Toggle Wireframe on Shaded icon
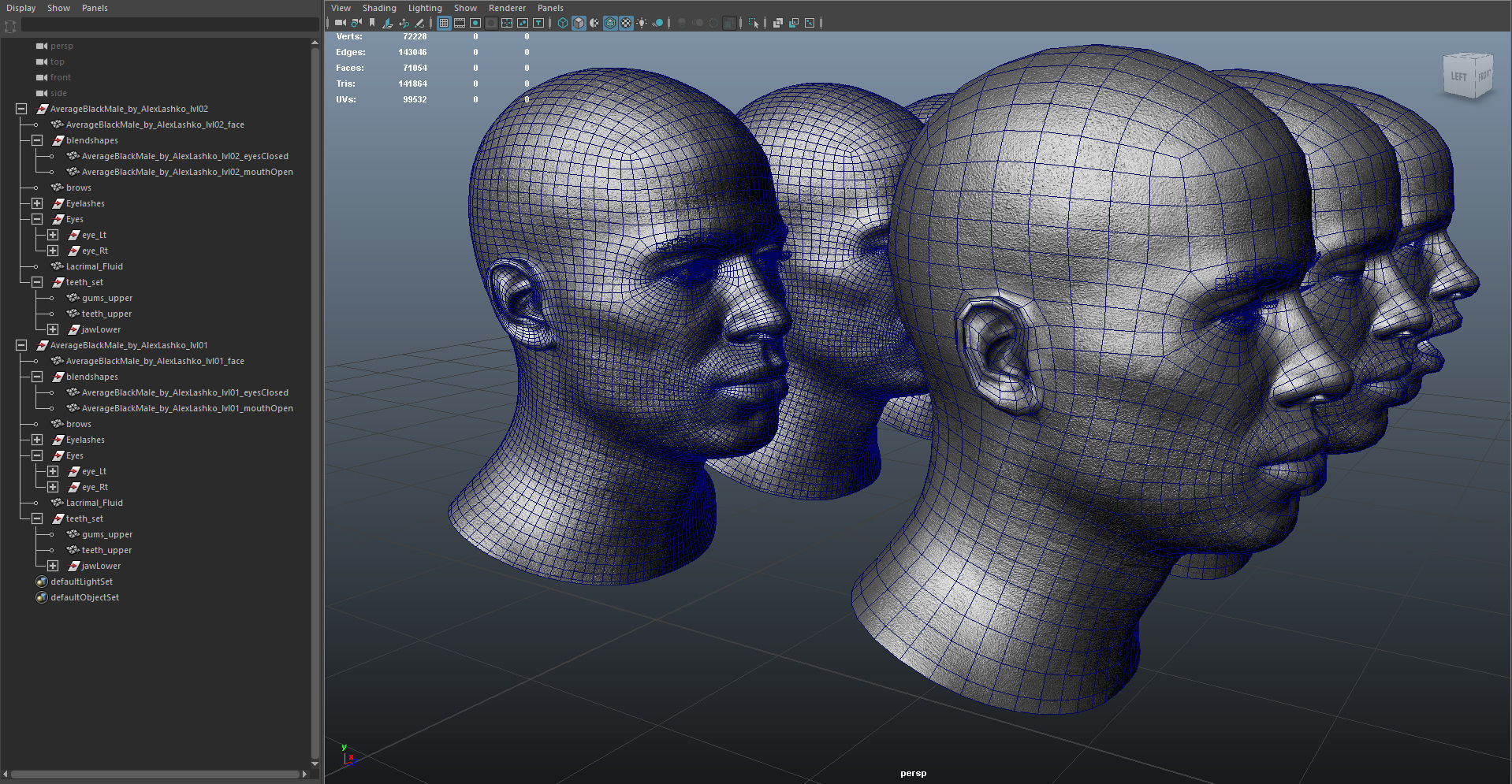1512x784 pixels. [610, 23]
